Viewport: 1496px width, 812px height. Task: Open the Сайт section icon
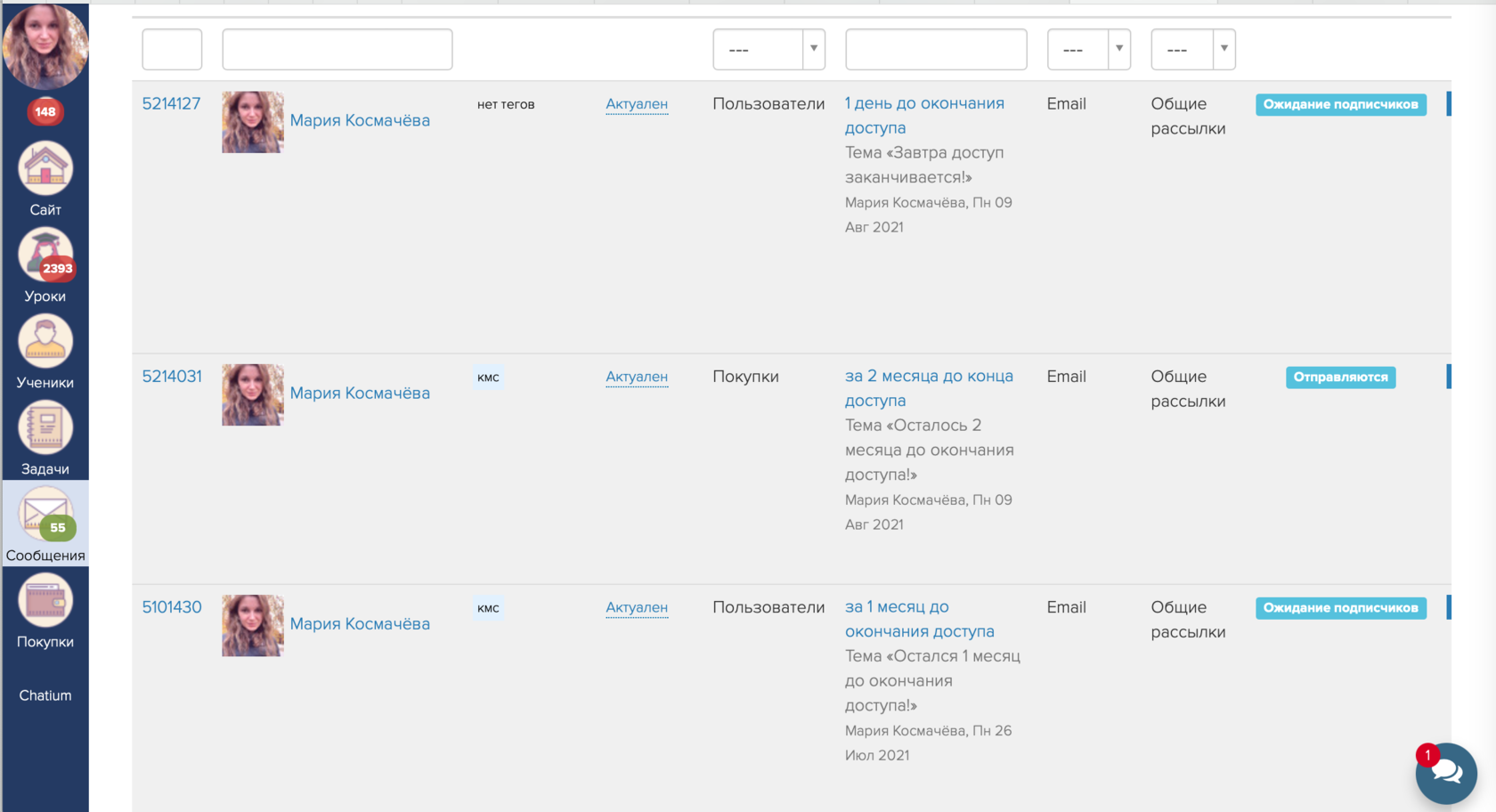pyautogui.click(x=45, y=169)
